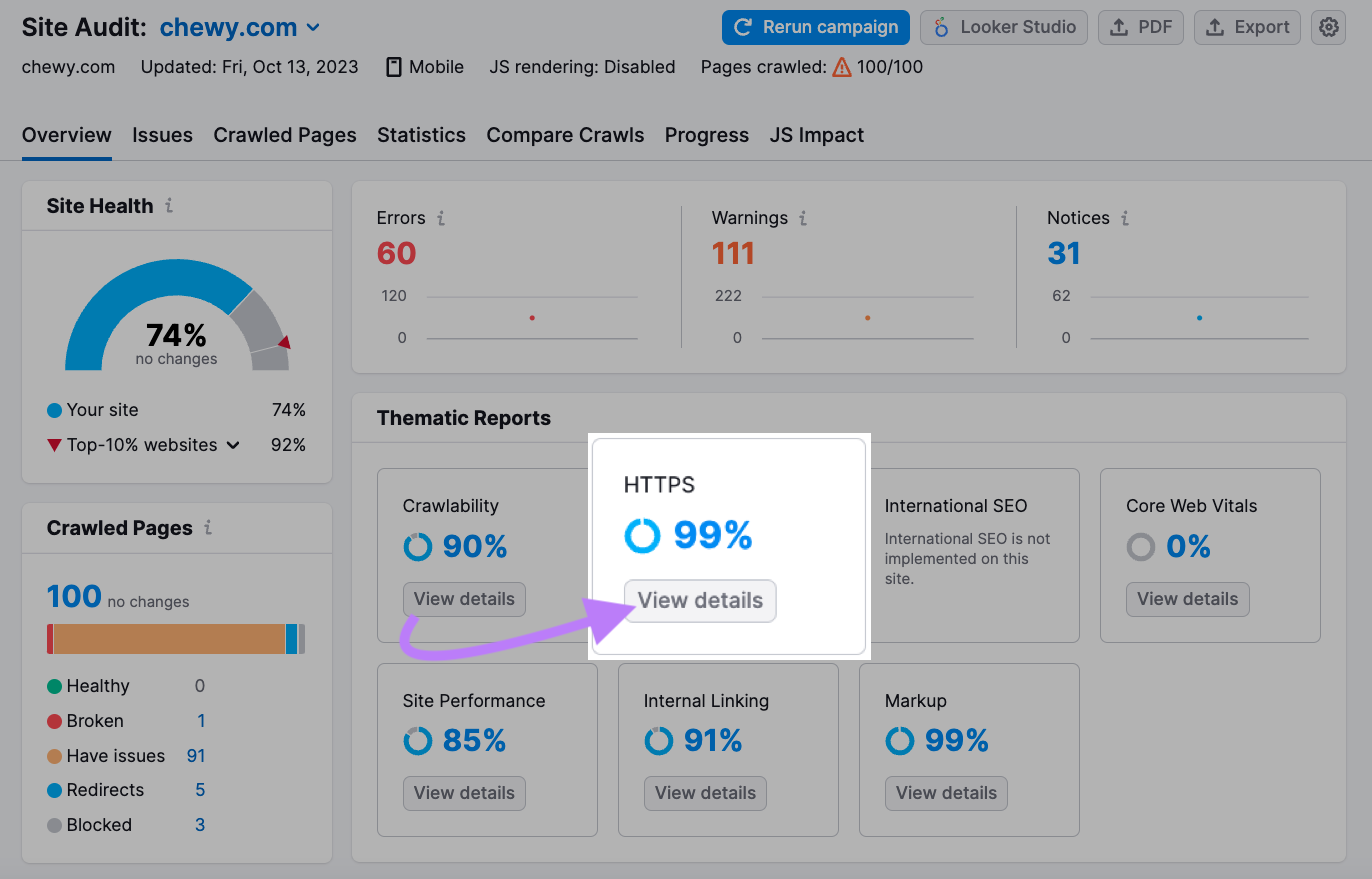The width and height of the screenshot is (1372, 879).
Task: View details for Core Web Vitals
Action: tap(1188, 599)
